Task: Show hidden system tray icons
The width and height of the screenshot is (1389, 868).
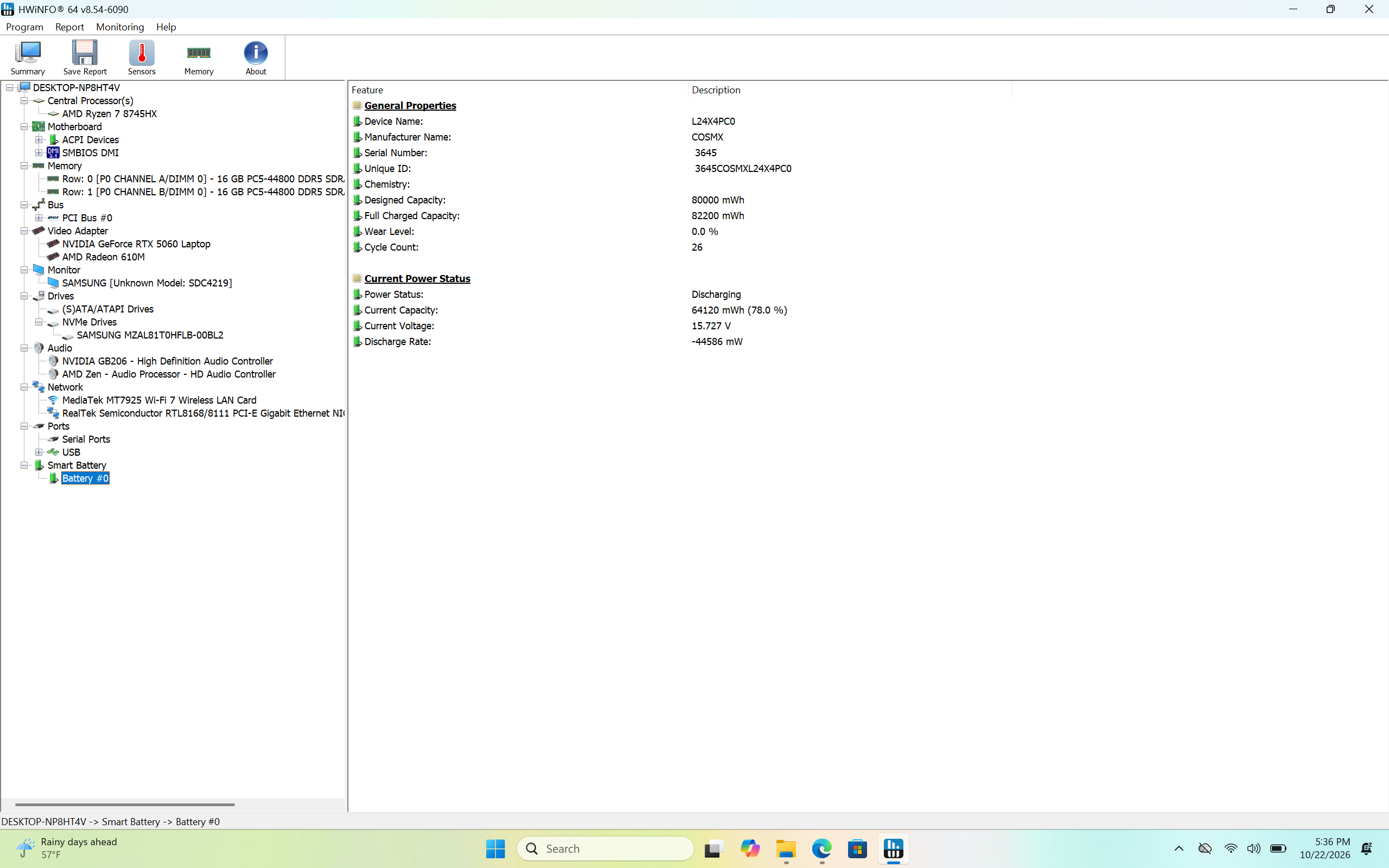Action: coord(1179,848)
